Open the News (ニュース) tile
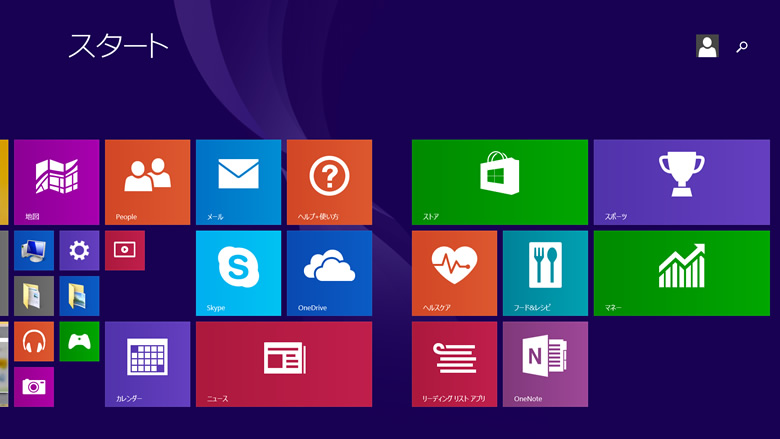 pyautogui.click(x=283, y=363)
